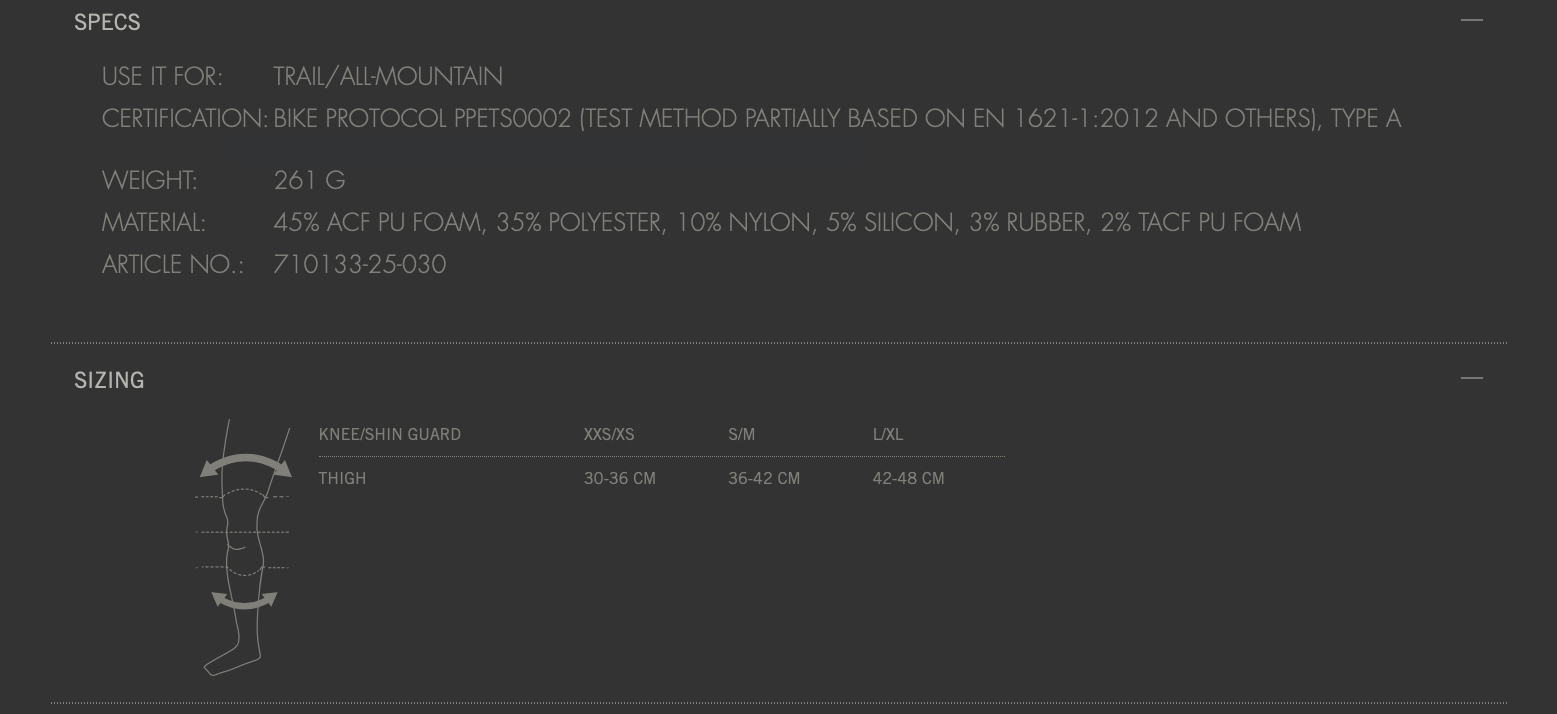Click the 261 G weight value
Image resolution: width=1557 pixels, height=714 pixels.
click(309, 180)
